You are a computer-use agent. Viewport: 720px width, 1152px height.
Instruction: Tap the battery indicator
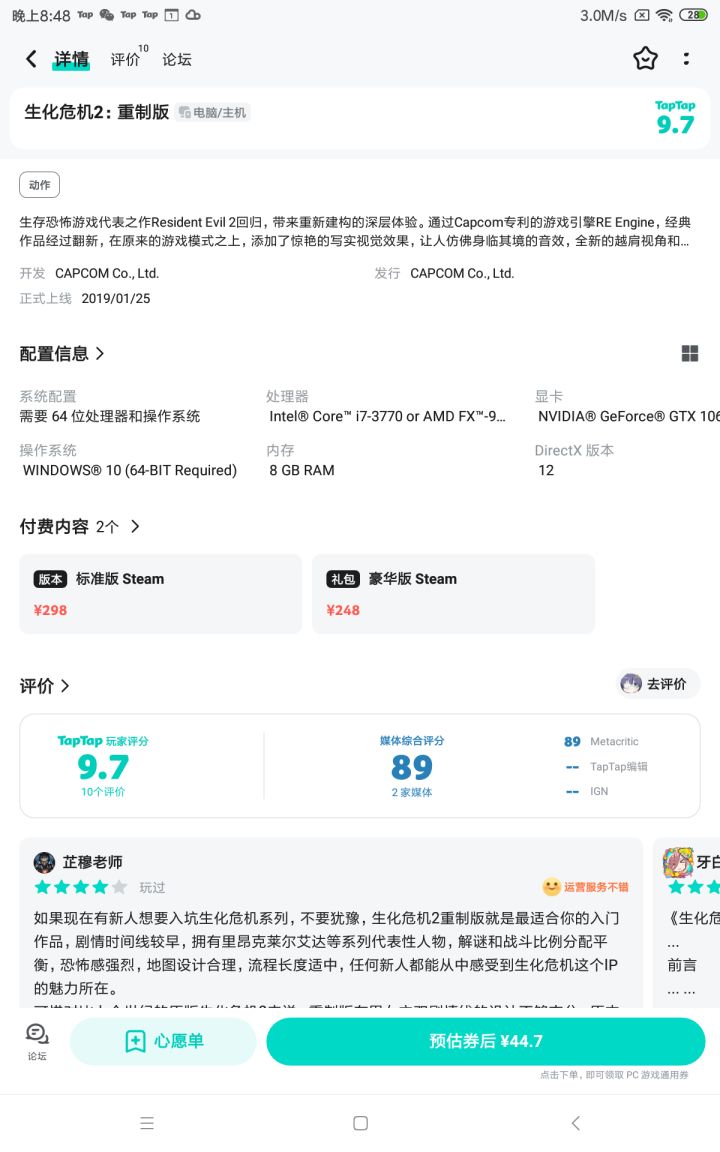click(x=693, y=15)
